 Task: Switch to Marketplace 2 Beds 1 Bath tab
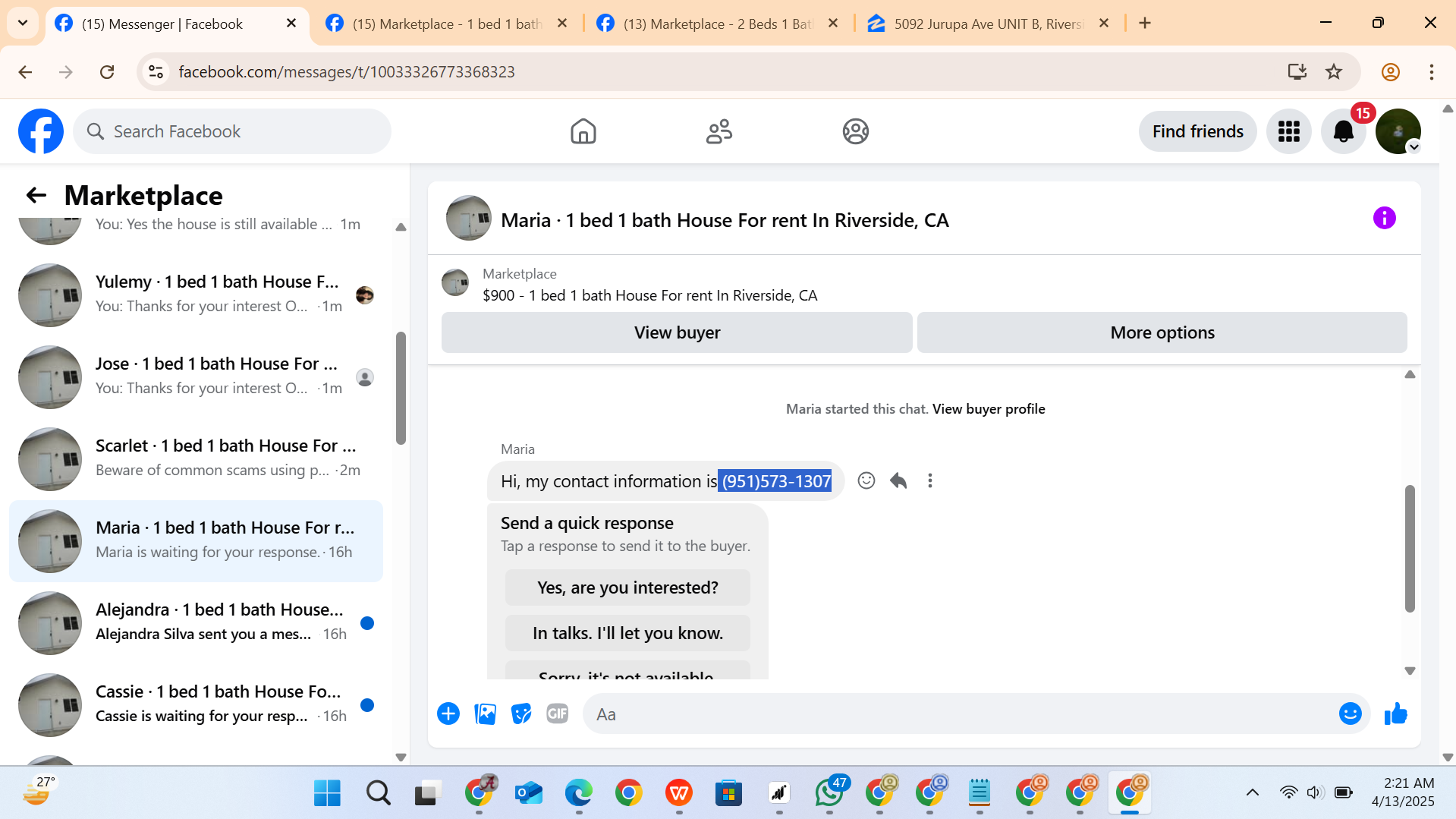(718, 24)
